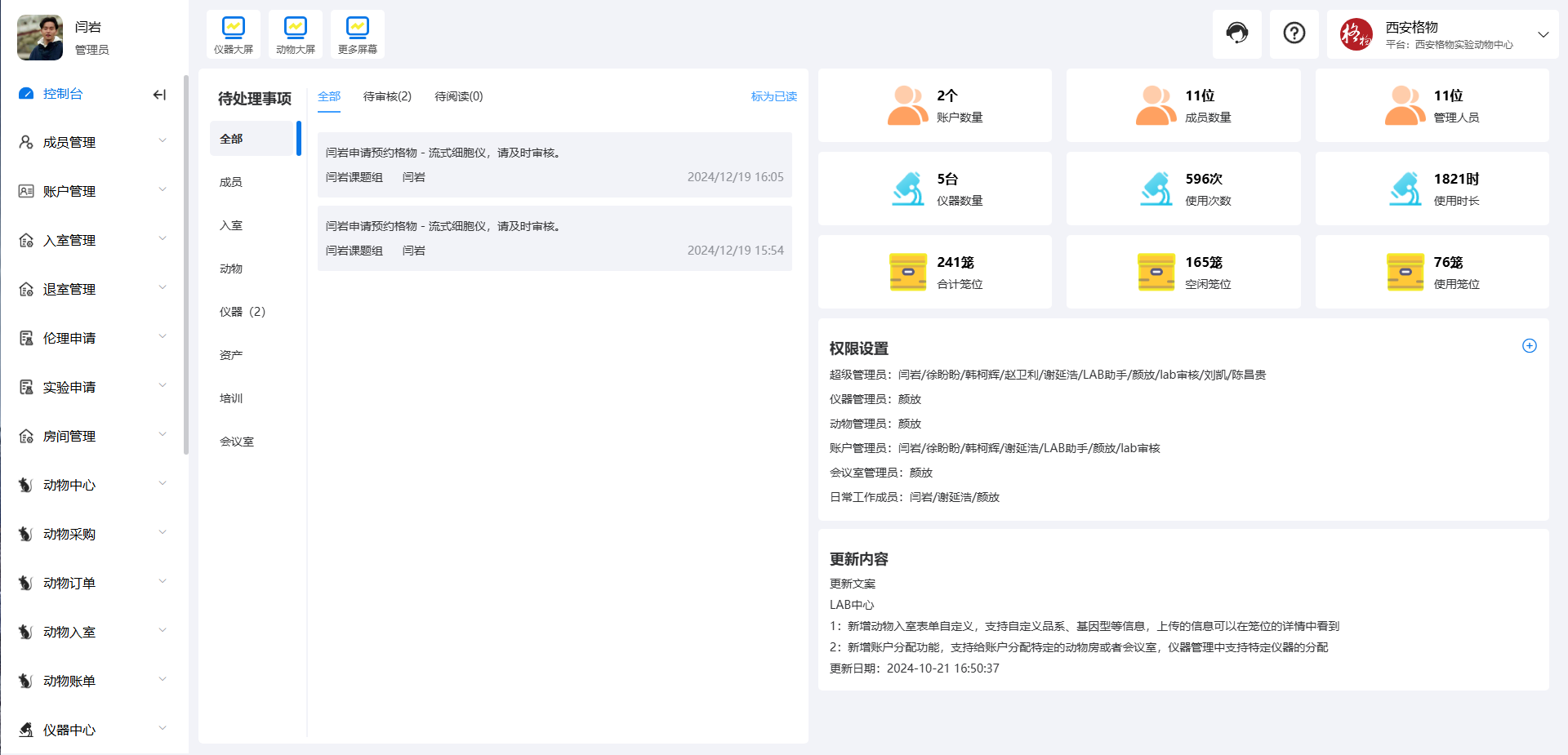Screen dimensions: 1568x755
Task: Open the 16:05 流式细胞仪 approval request
Action: [x=554, y=164]
